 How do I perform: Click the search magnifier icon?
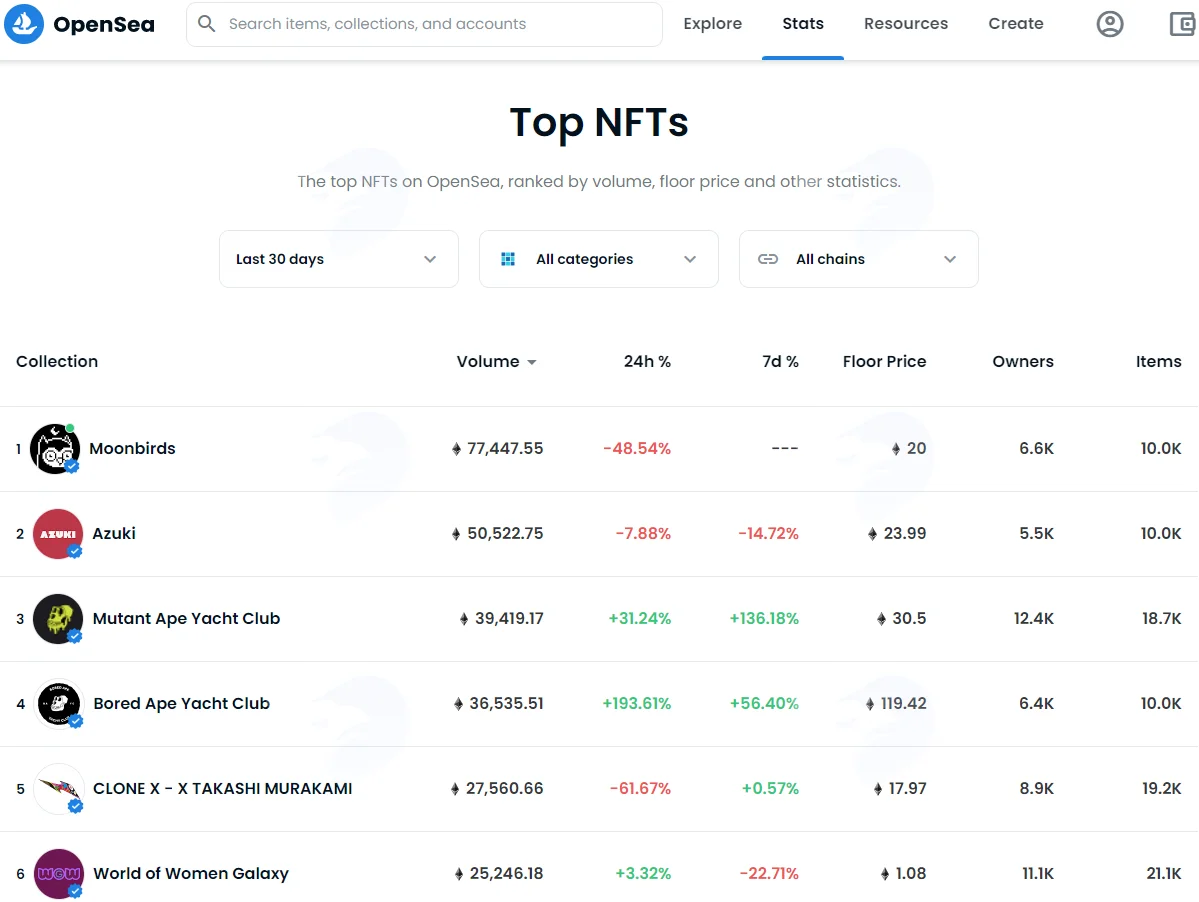[206, 24]
